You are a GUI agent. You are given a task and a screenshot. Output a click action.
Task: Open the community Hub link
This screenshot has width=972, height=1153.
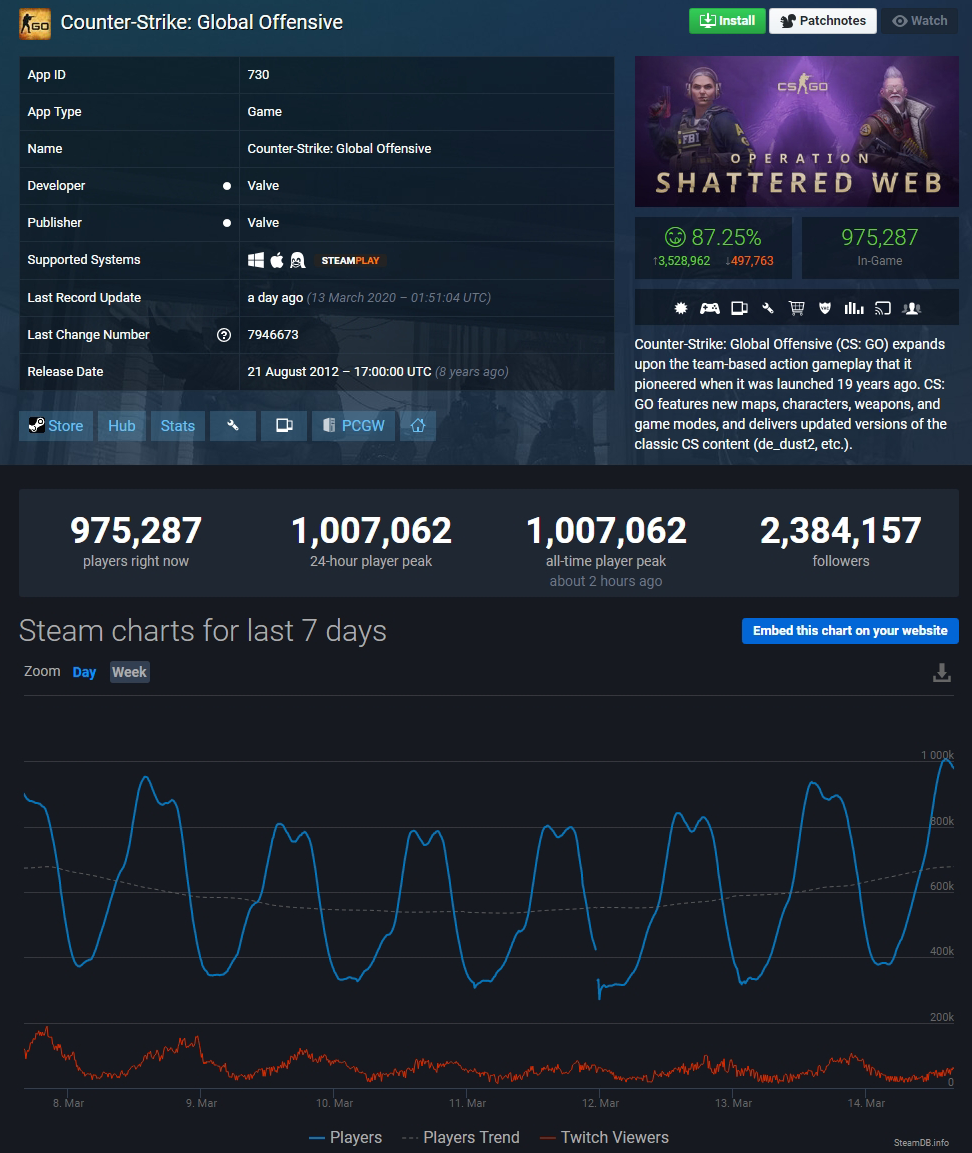(121, 426)
